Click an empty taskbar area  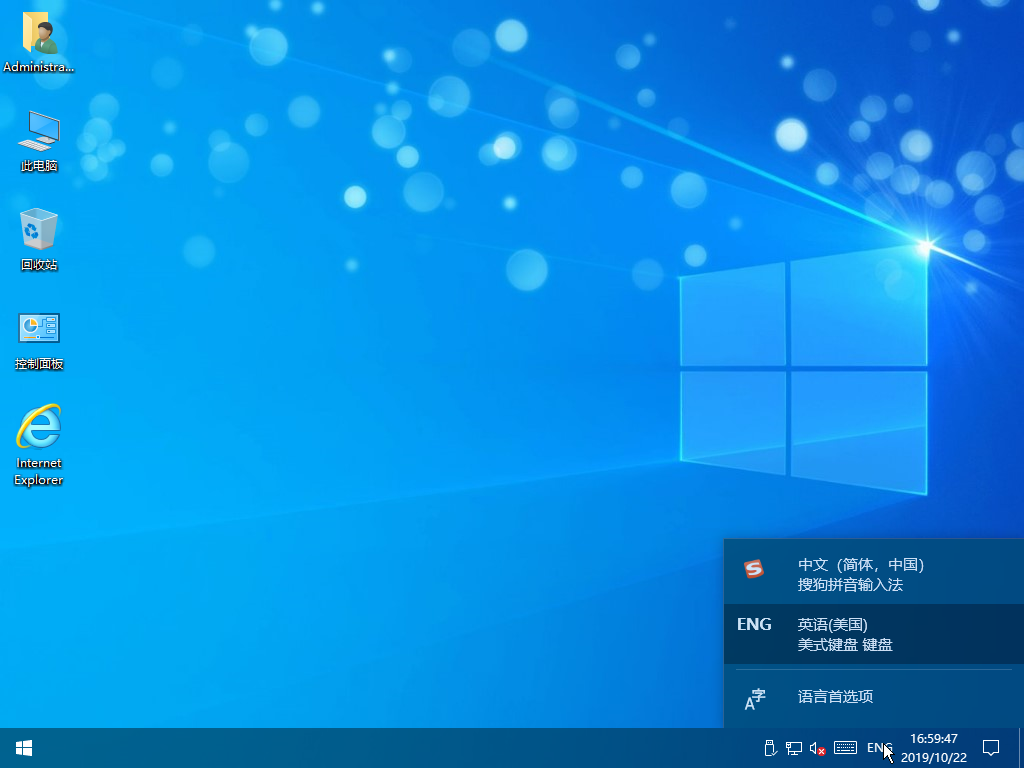pos(400,747)
